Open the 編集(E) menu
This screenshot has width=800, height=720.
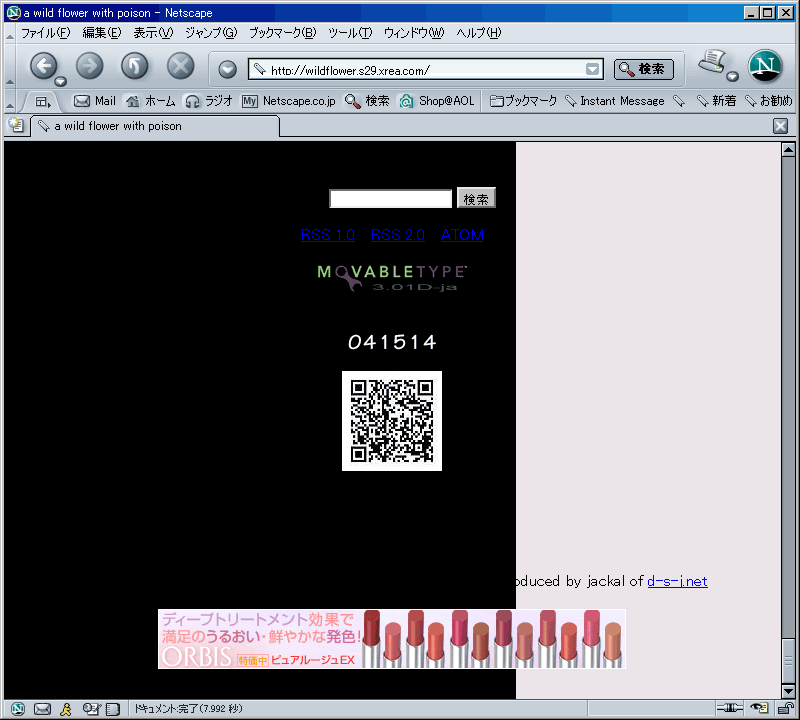102,33
